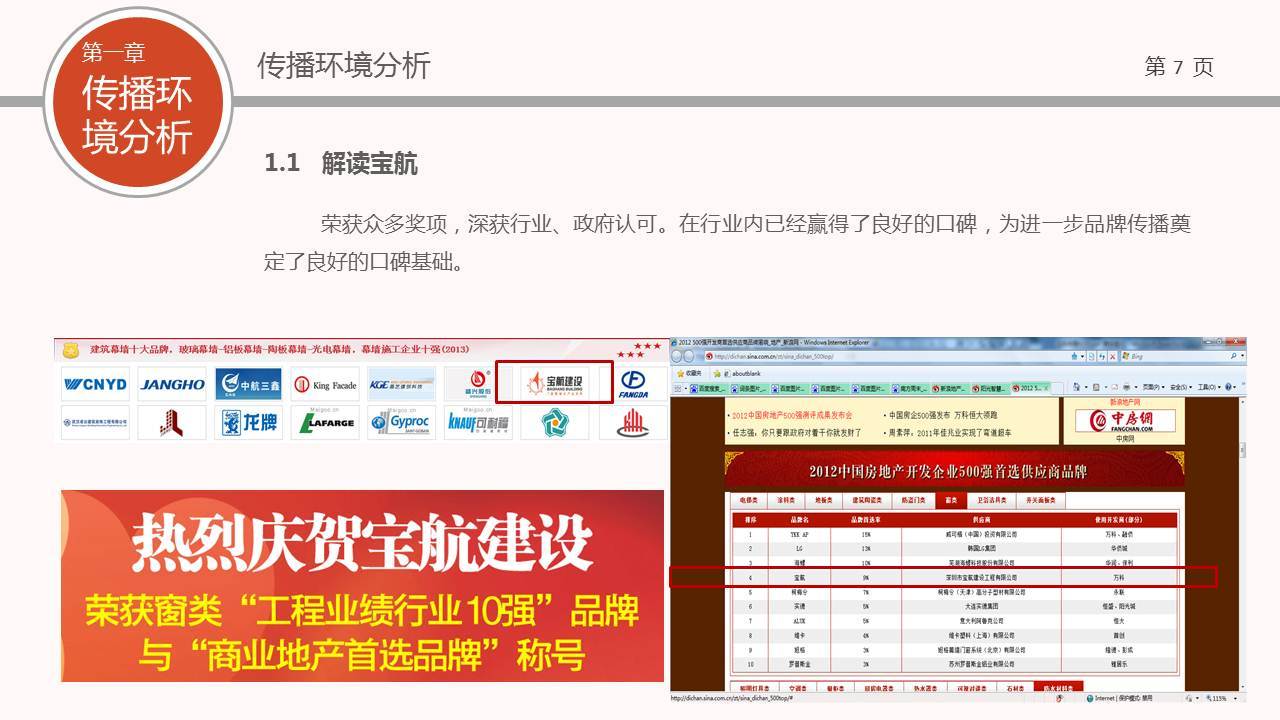
Task: Click the 韩国LG集团 supplier cell
Action: 981,548
